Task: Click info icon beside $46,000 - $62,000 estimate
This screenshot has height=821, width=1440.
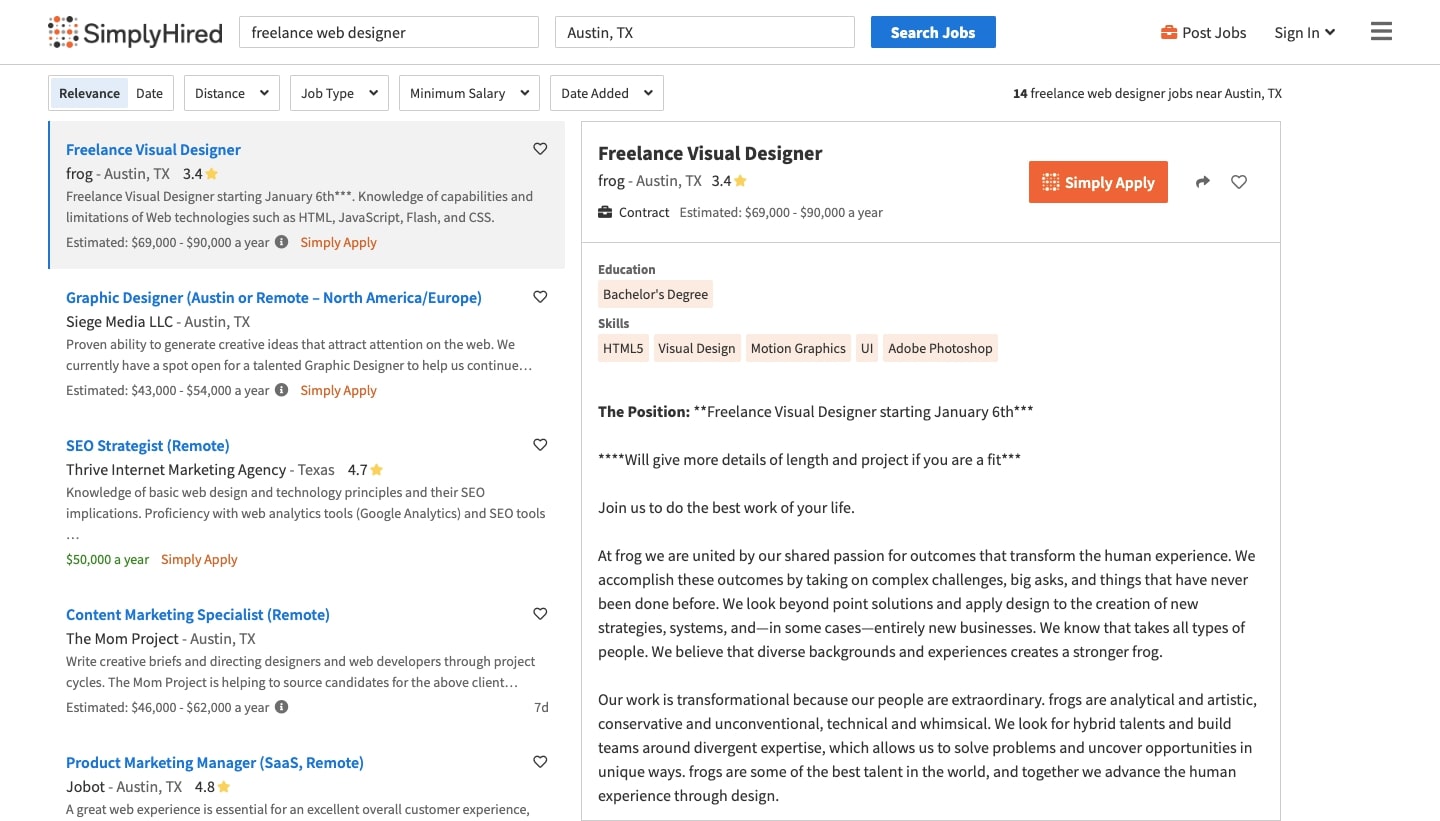Action: (x=282, y=707)
